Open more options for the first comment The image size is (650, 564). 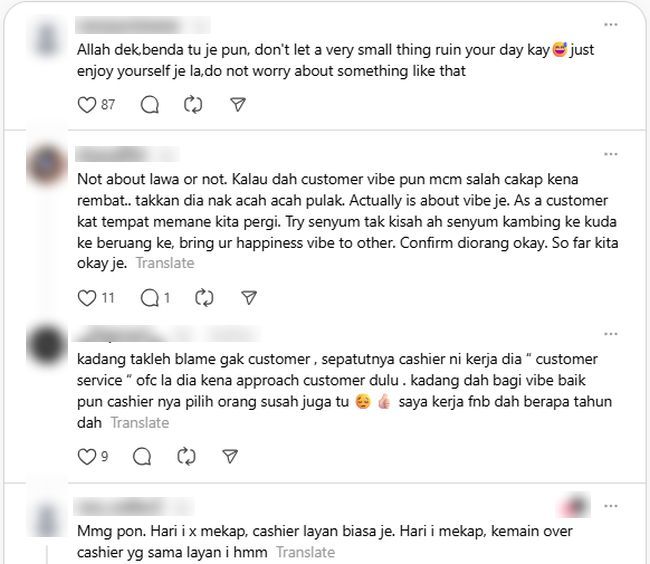coord(611,25)
